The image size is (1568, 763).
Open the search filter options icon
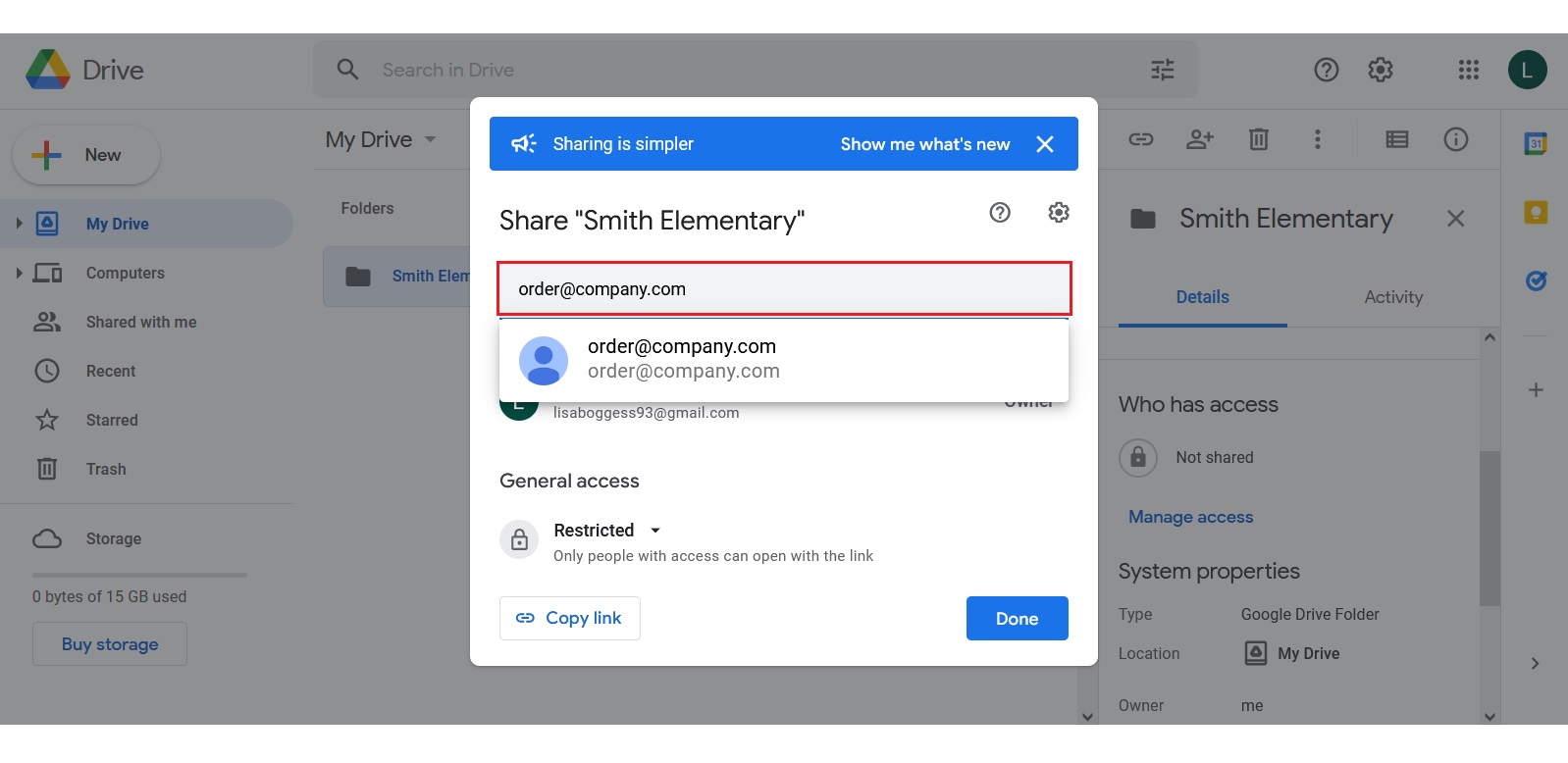pyautogui.click(x=1163, y=70)
